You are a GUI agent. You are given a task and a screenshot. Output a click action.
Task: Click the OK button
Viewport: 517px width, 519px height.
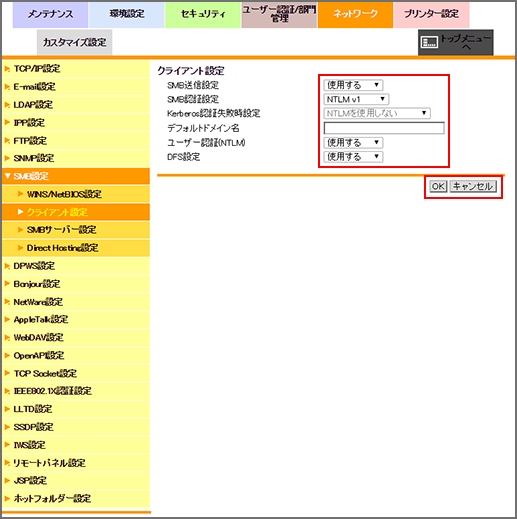pos(438,186)
